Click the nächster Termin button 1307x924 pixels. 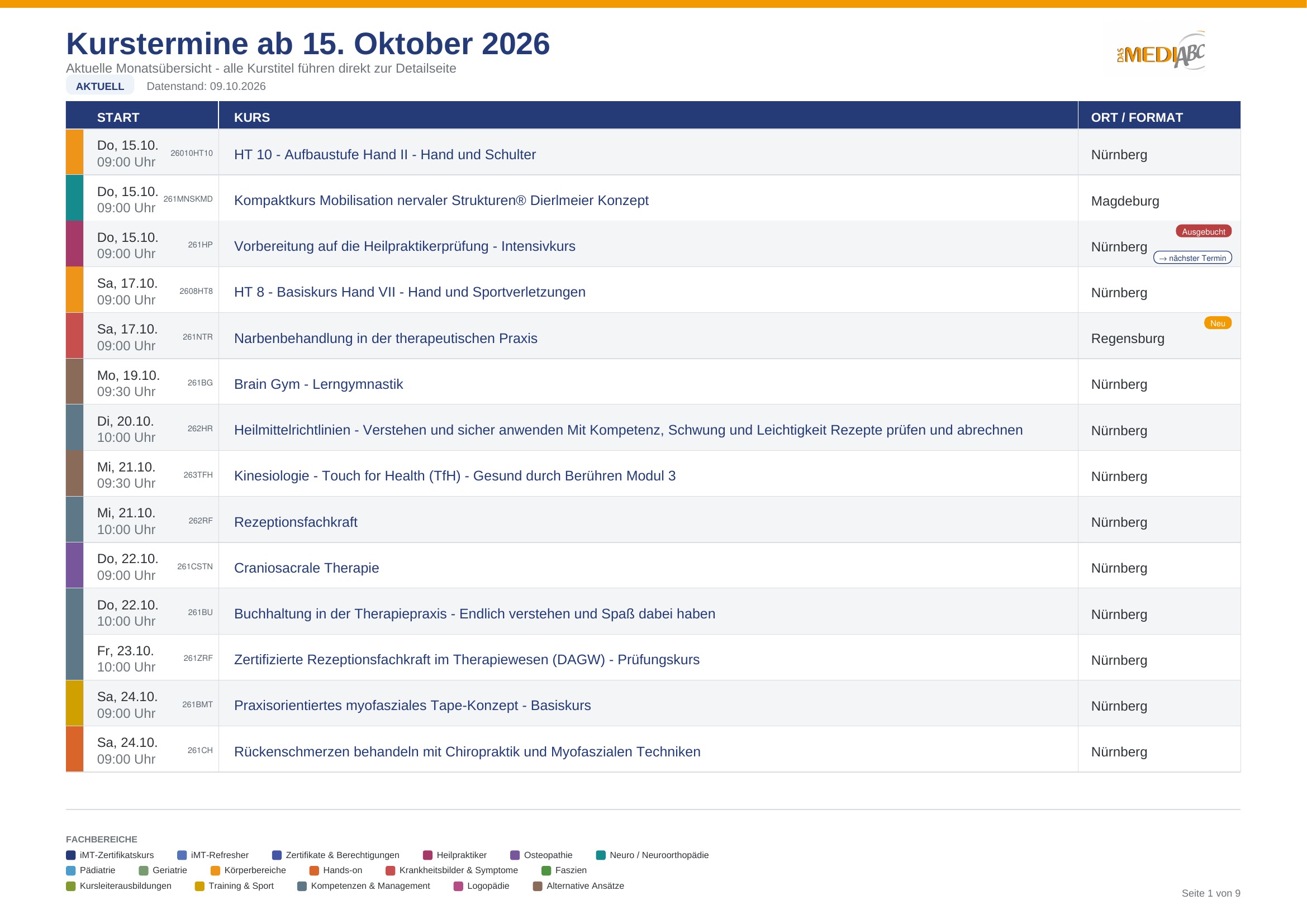pyautogui.click(x=1192, y=258)
